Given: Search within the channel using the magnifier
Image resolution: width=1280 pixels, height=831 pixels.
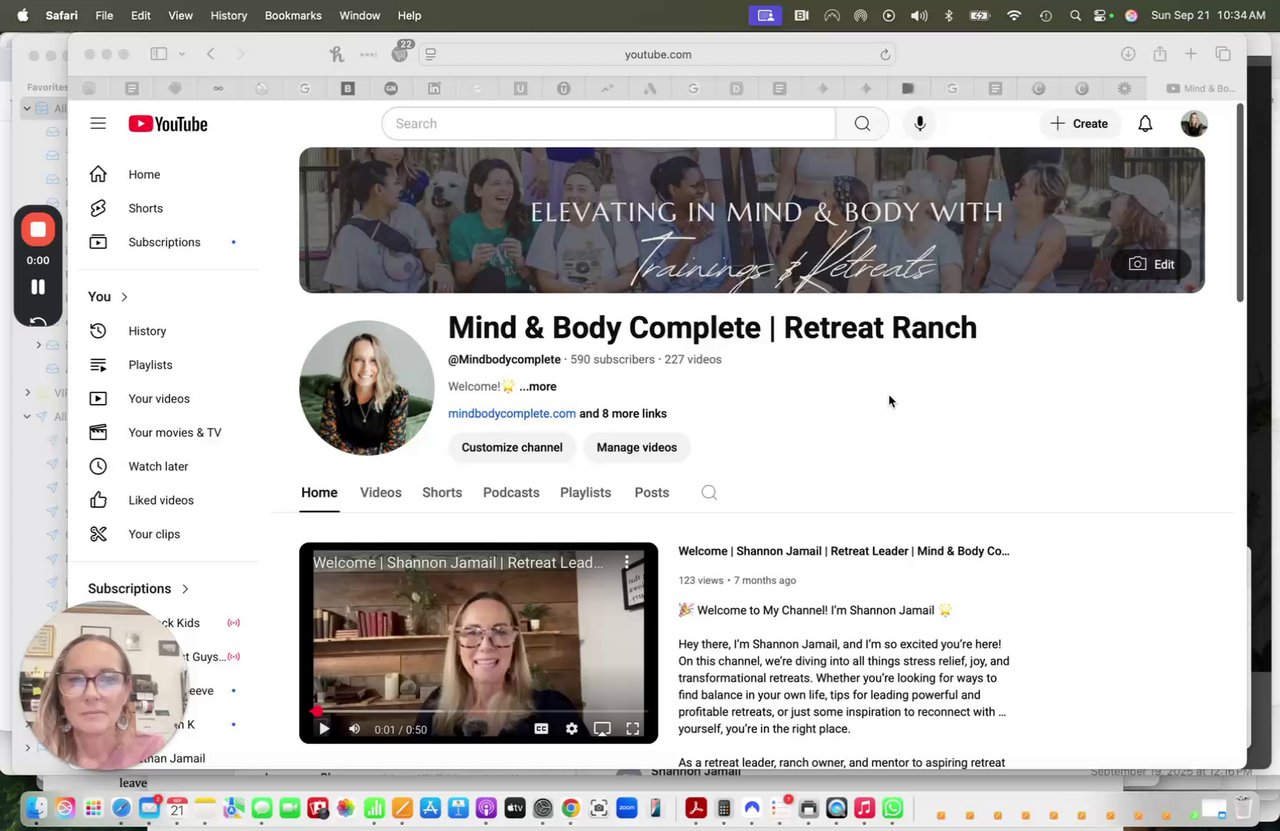Looking at the screenshot, I should (709, 493).
